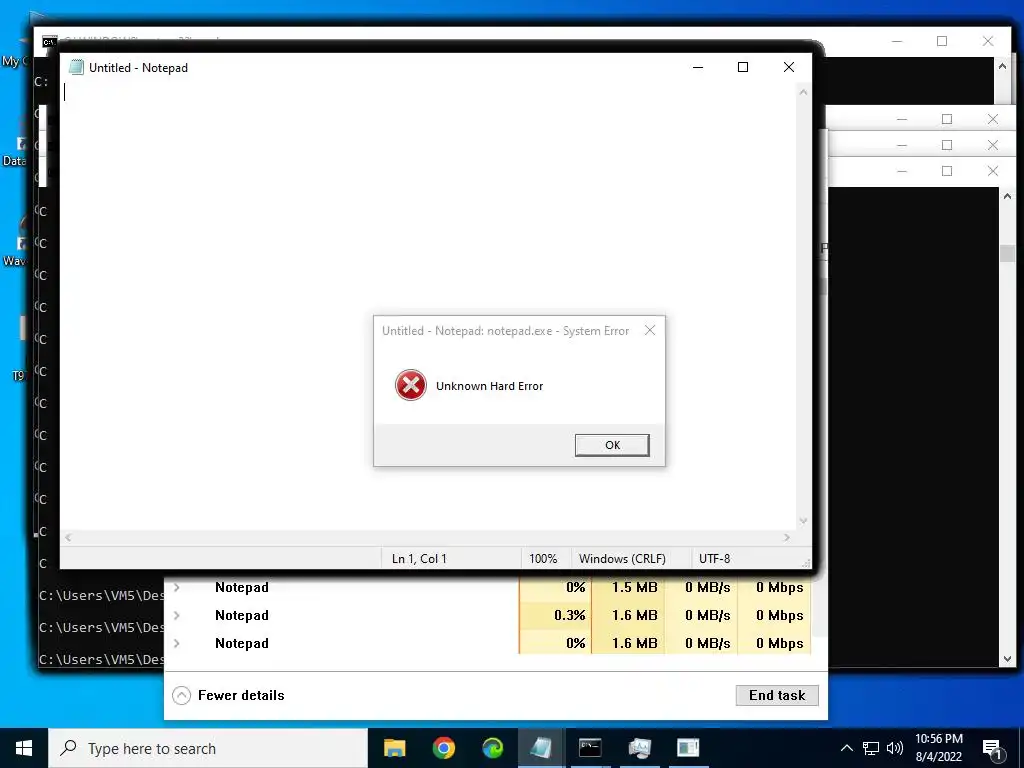Expand the Notepad row showing 1.5 MB
Image resolution: width=1024 pixels, height=768 pixels.
177,588
